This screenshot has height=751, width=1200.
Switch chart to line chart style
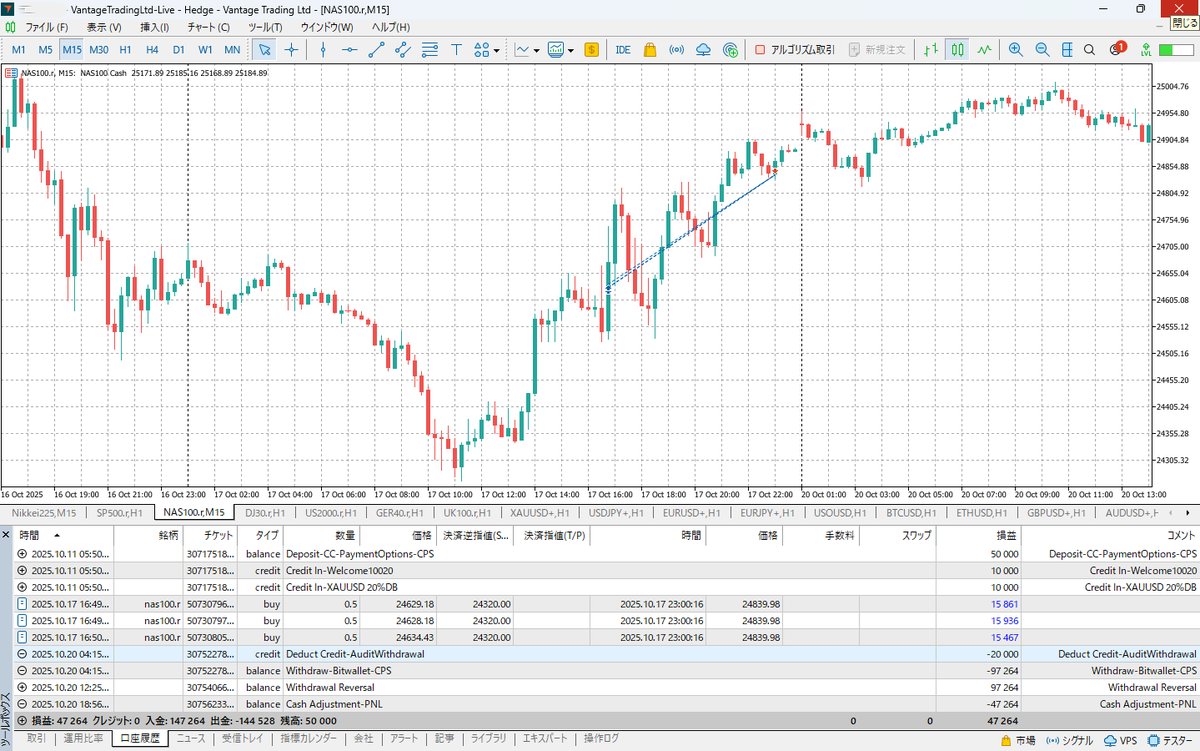click(x=985, y=49)
